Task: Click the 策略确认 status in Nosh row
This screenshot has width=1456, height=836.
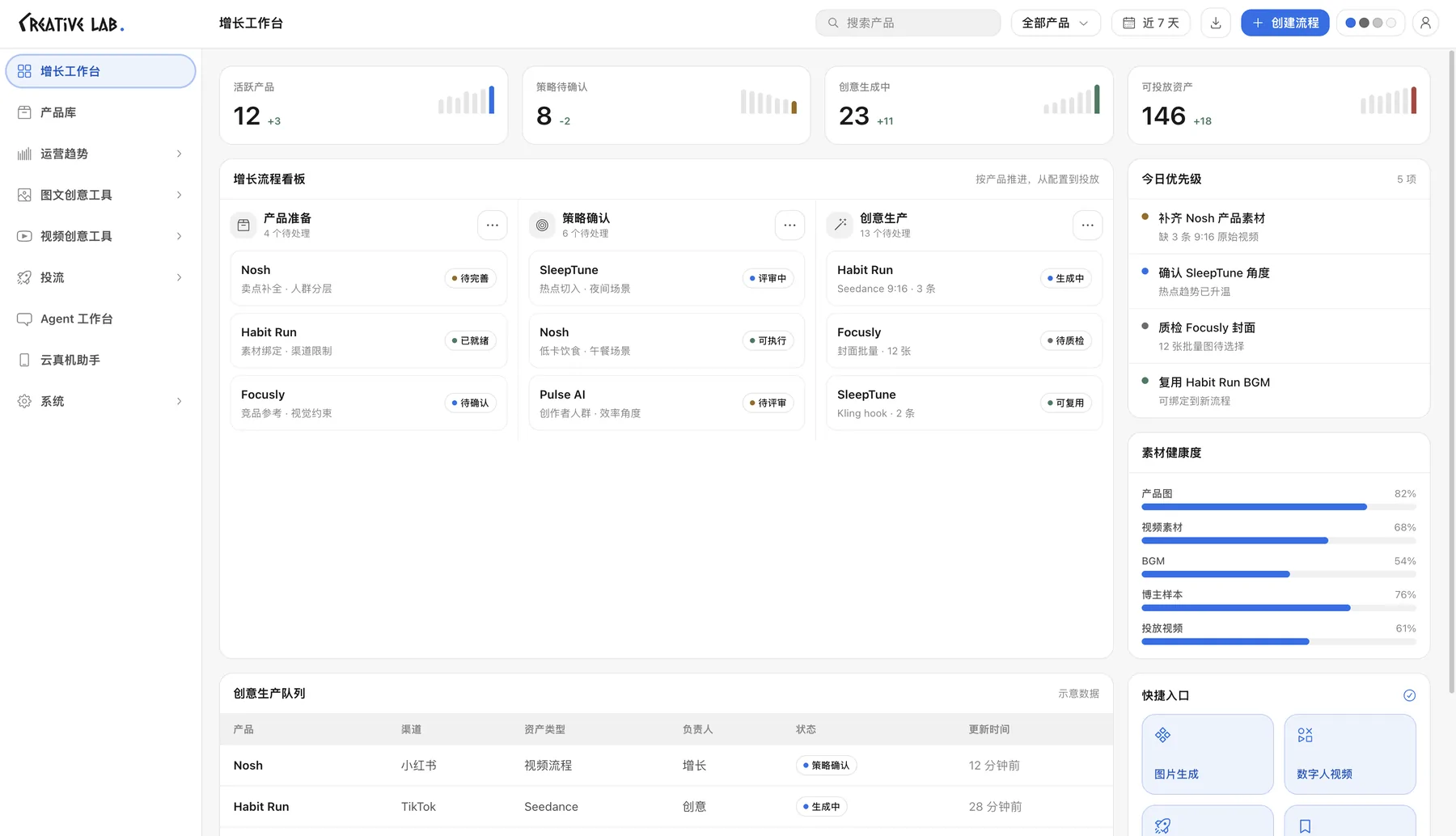Action: 826,766
